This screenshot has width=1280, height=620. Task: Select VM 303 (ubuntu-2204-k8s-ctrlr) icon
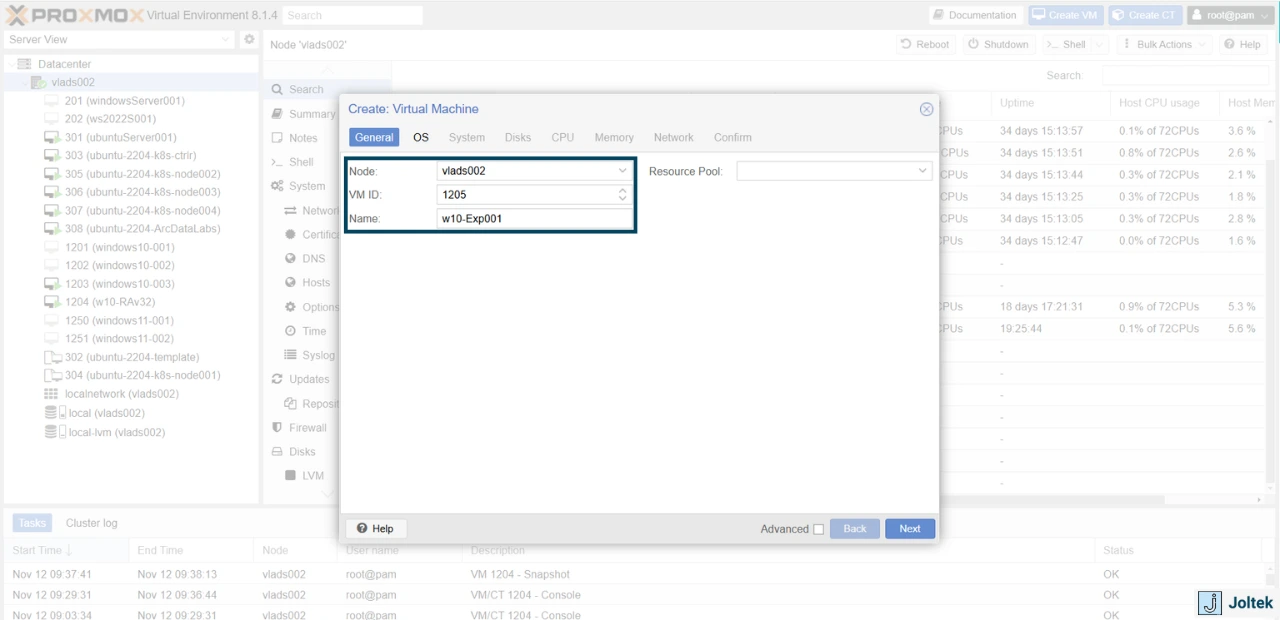click(x=52, y=156)
